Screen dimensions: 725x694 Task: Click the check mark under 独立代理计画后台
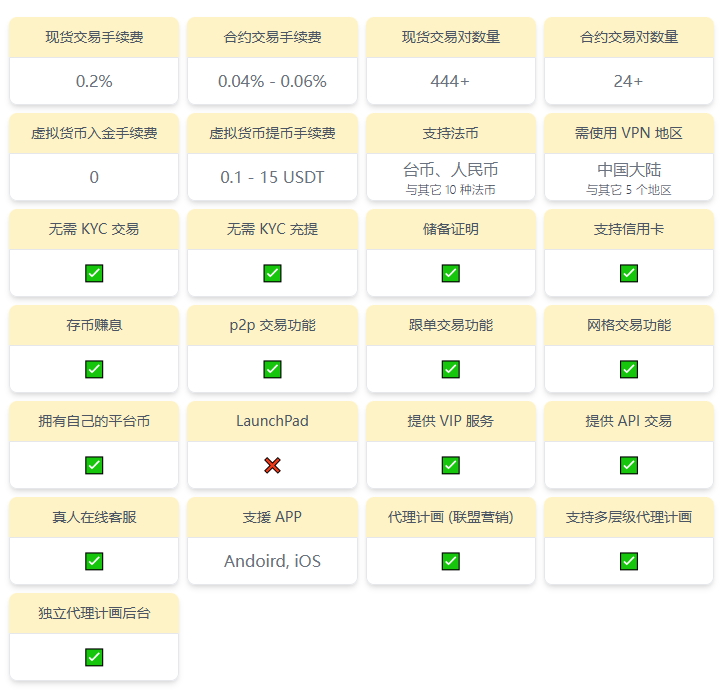[94, 657]
